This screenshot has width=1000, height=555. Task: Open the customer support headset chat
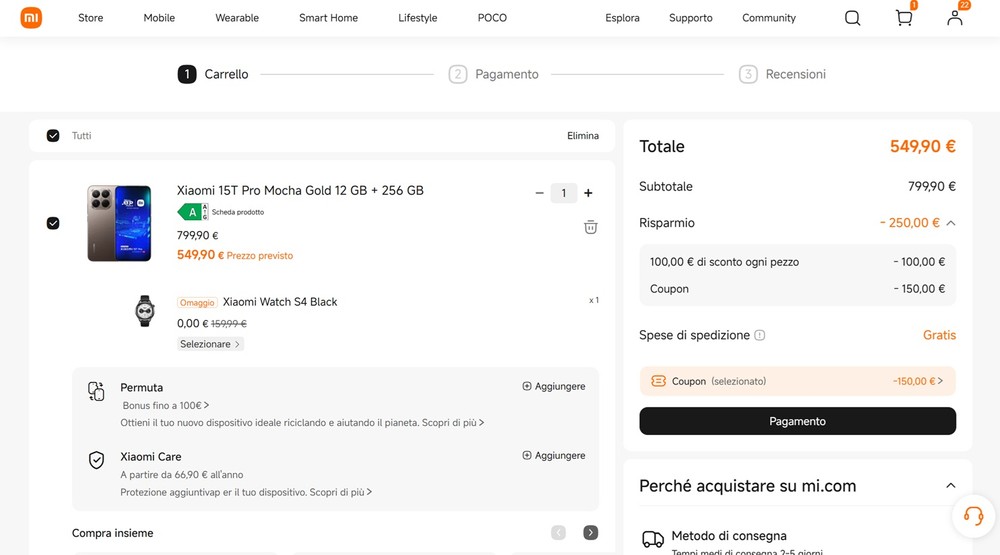pyautogui.click(x=973, y=516)
